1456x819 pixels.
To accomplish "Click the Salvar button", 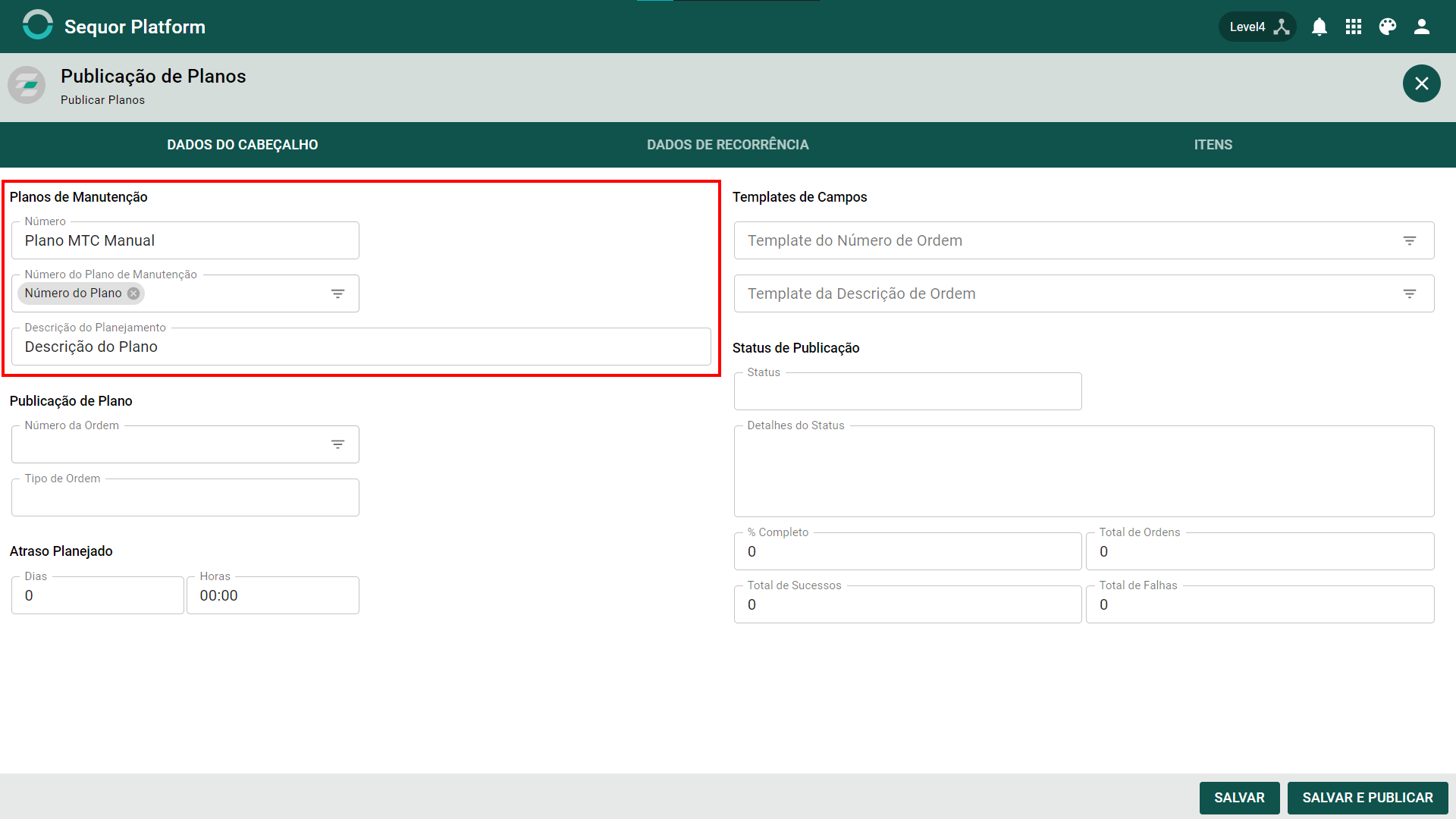I will pyautogui.click(x=1239, y=798).
